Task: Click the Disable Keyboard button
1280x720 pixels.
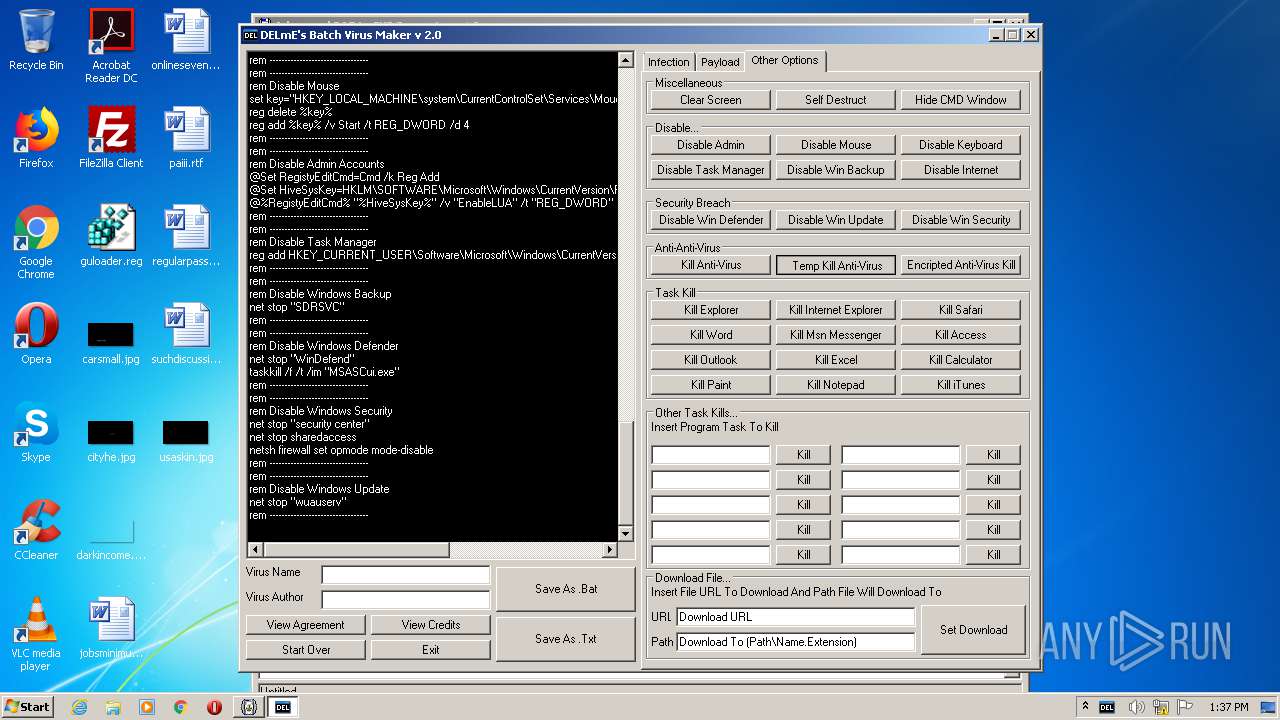Action: tap(961, 145)
